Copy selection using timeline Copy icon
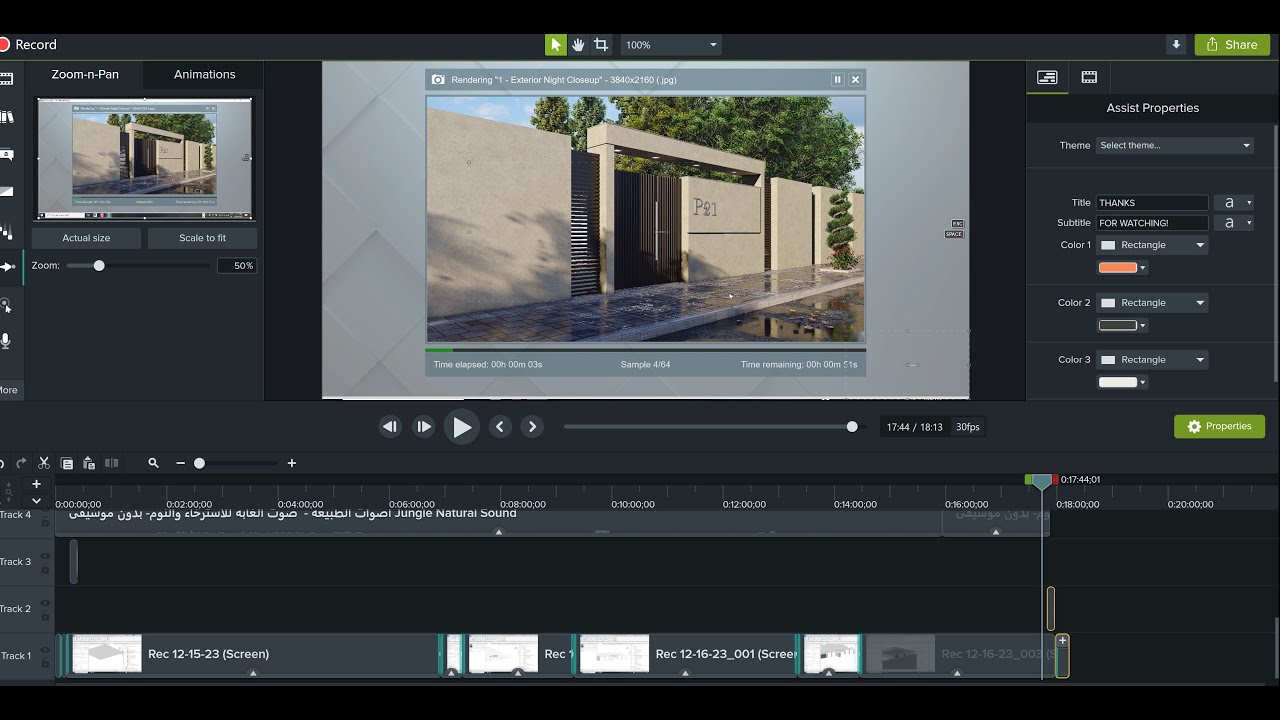This screenshot has height=720, width=1280. 67,463
